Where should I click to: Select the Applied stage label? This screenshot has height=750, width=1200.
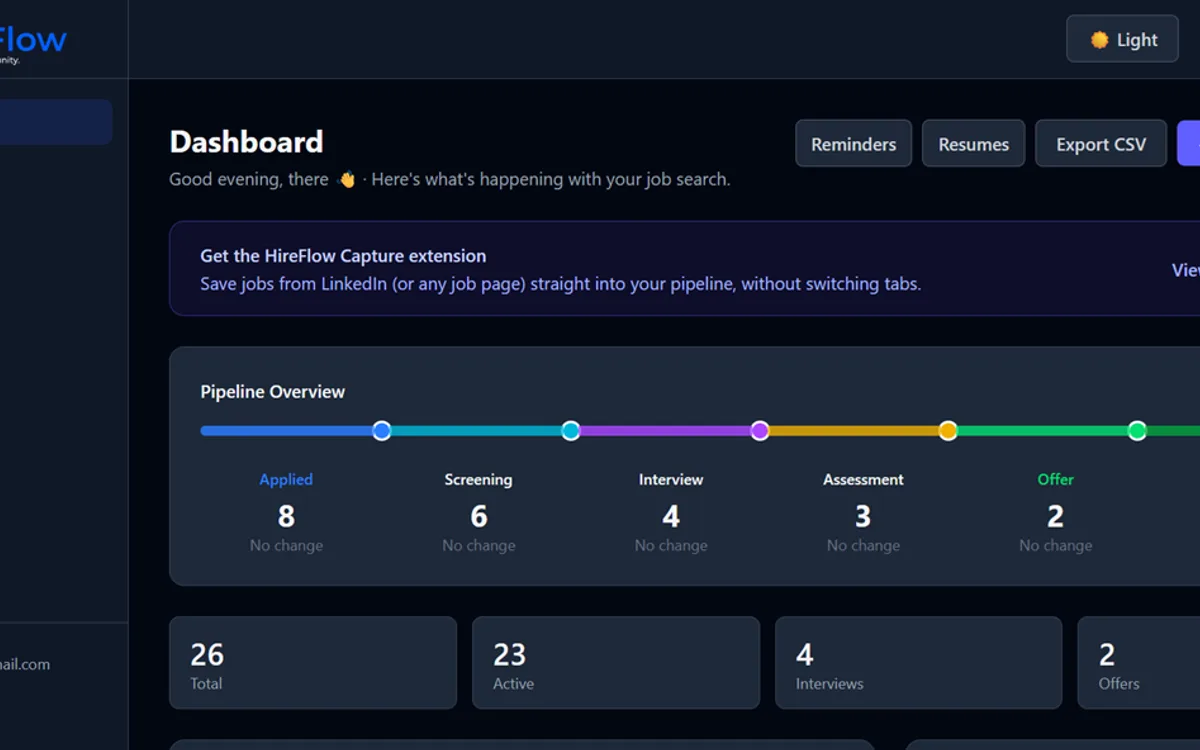click(x=286, y=480)
